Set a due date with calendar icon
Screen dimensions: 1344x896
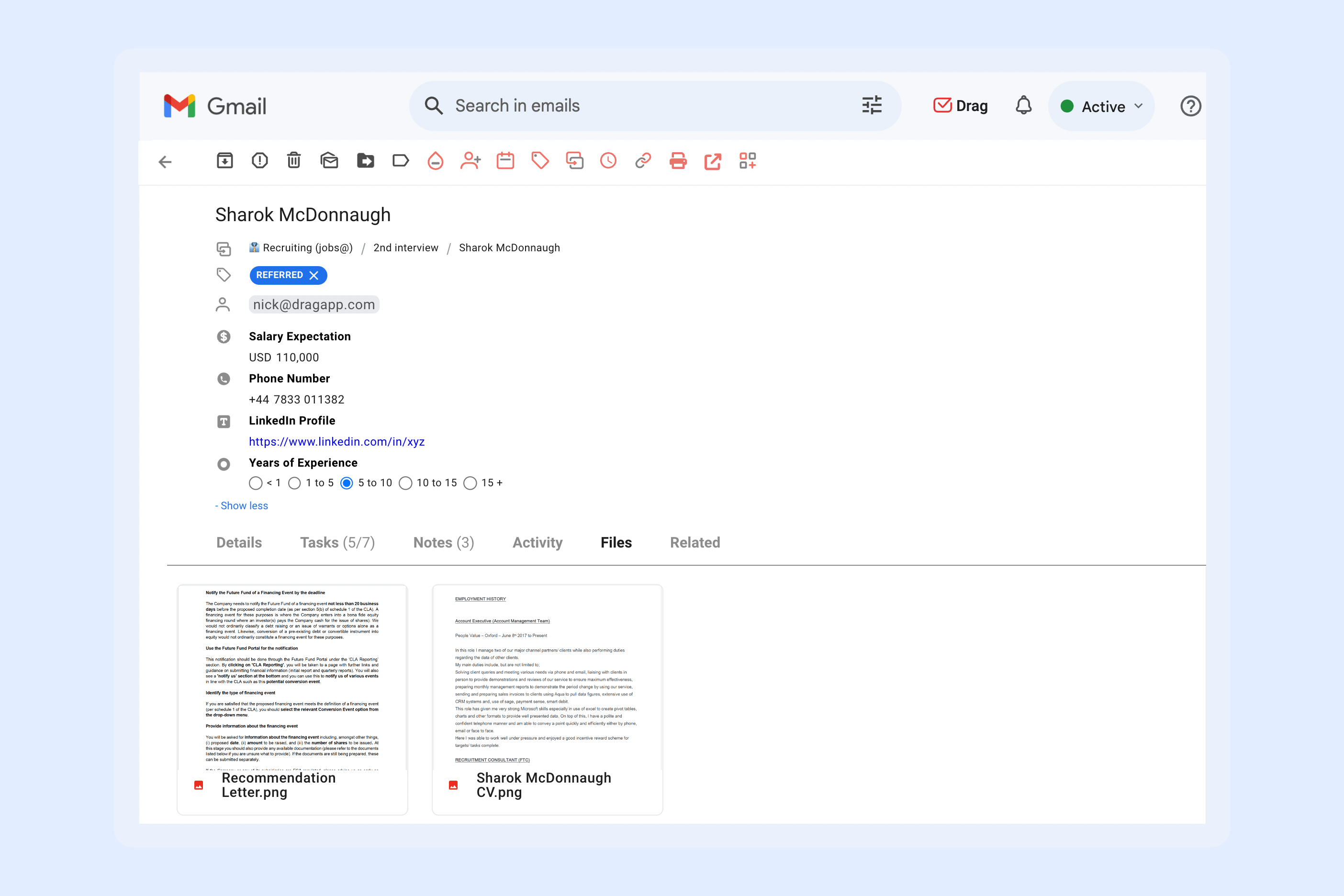click(505, 160)
